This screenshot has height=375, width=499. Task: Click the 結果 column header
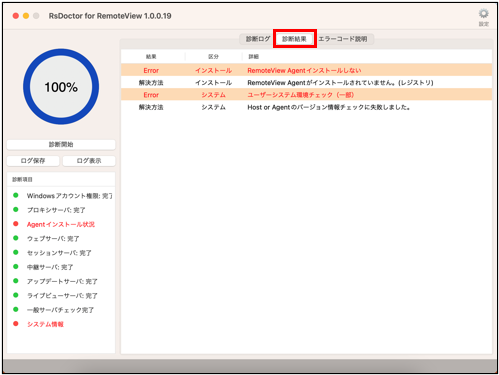tap(151, 57)
